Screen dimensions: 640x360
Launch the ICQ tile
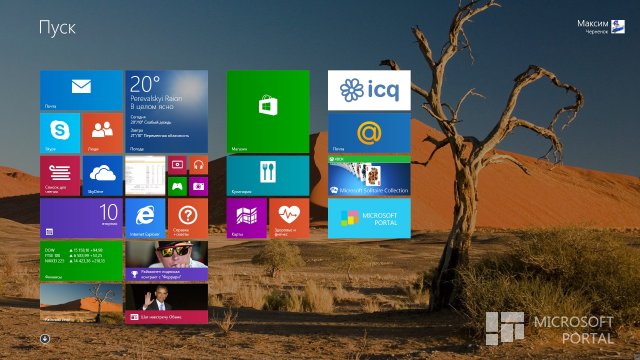369,90
